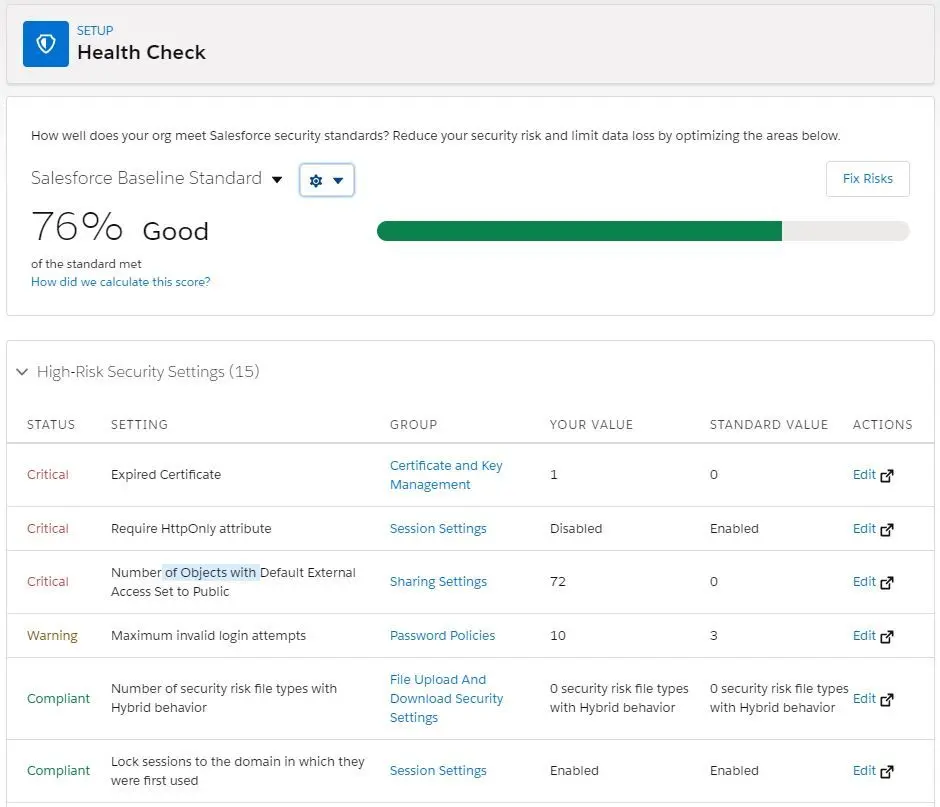Click the STANDARD VALUE column header
This screenshot has width=940, height=807.
click(x=769, y=424)
